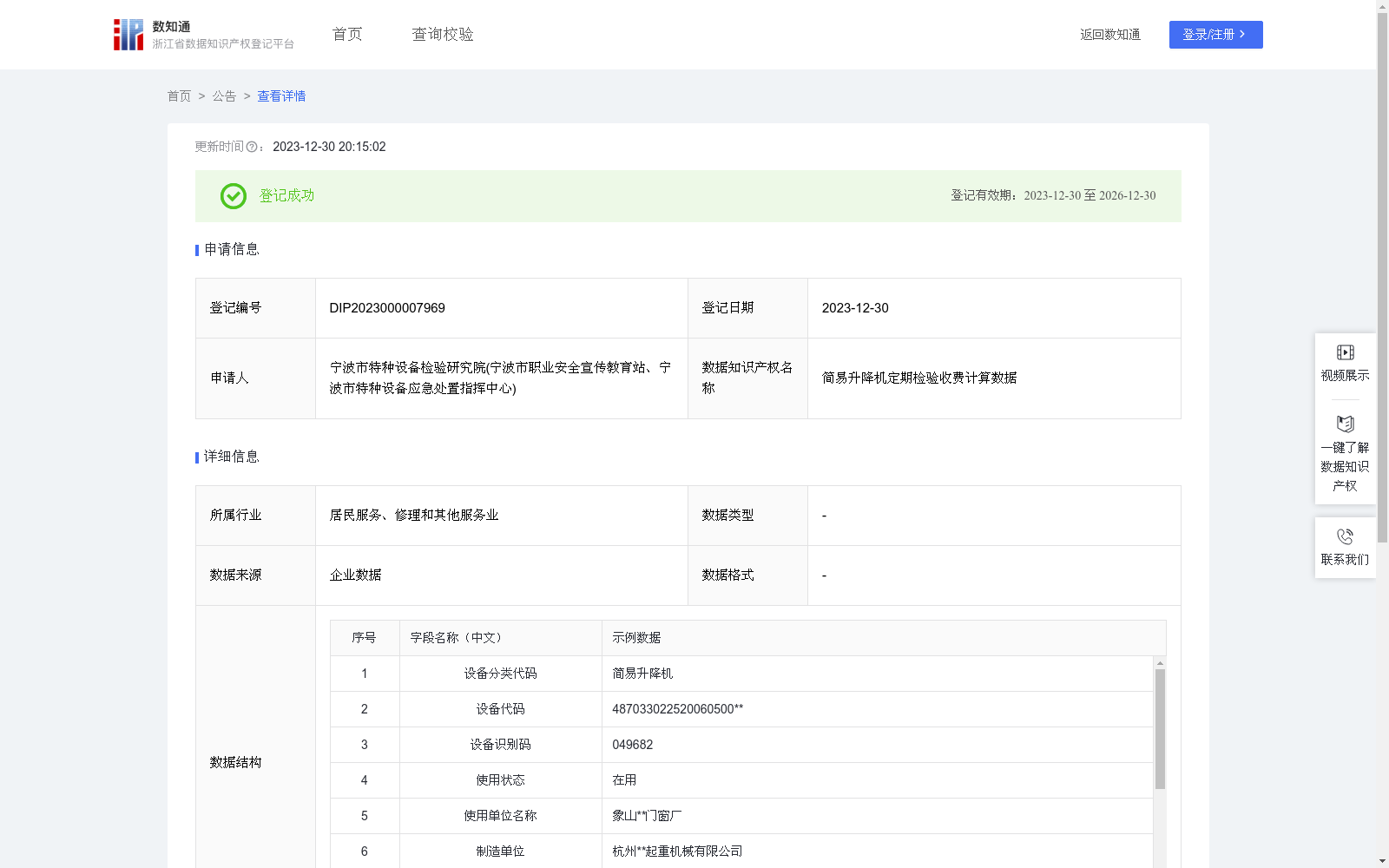Click the industry value 居民服务、修理和其他服务业

pos(414,516)
